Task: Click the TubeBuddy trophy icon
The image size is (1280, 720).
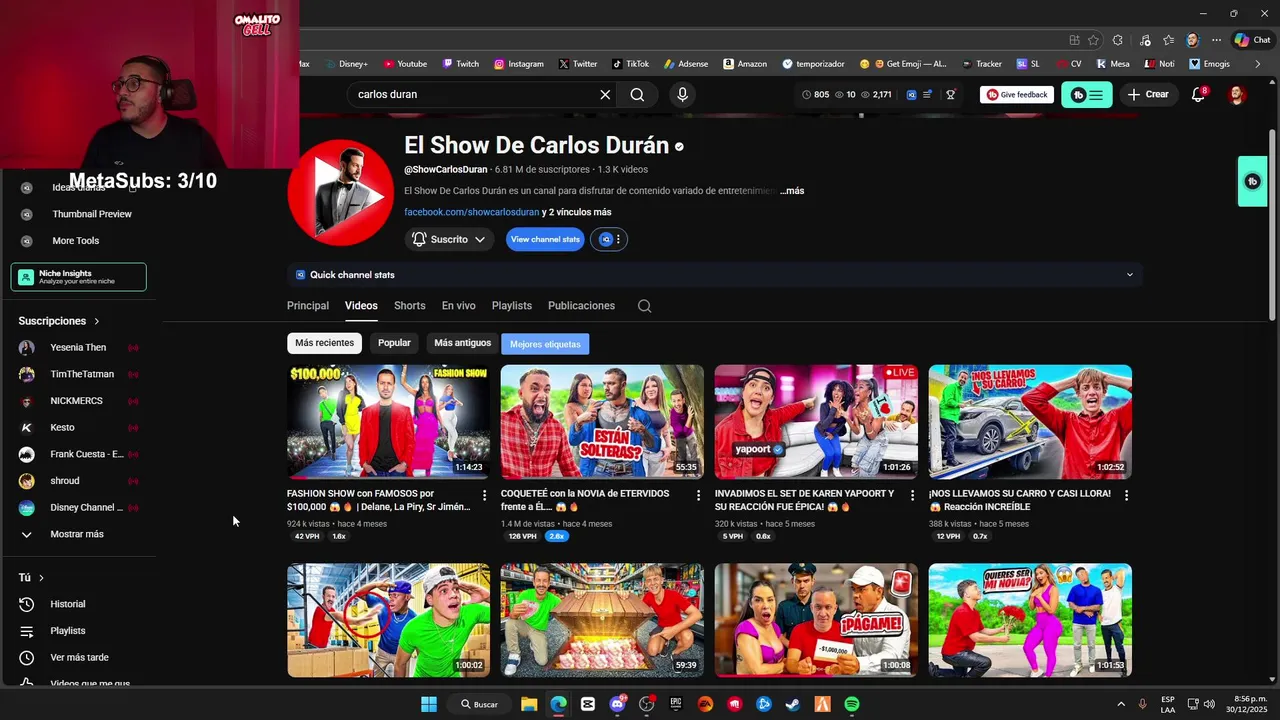Action: [x=951, y=94]
